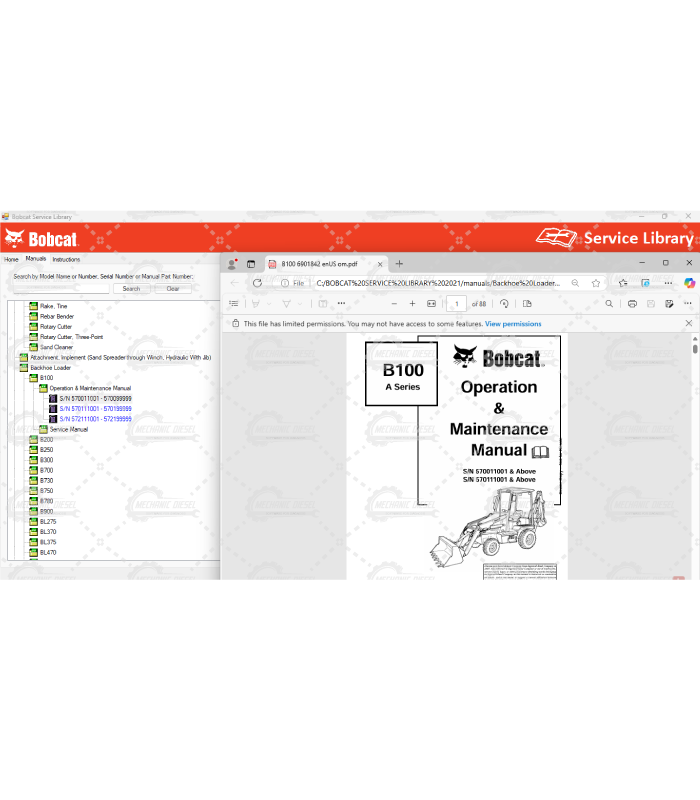Click the rotate page icon in PDF toolbar
The height and width of the screenshot is (800, 700).
[x=504, y=303]
